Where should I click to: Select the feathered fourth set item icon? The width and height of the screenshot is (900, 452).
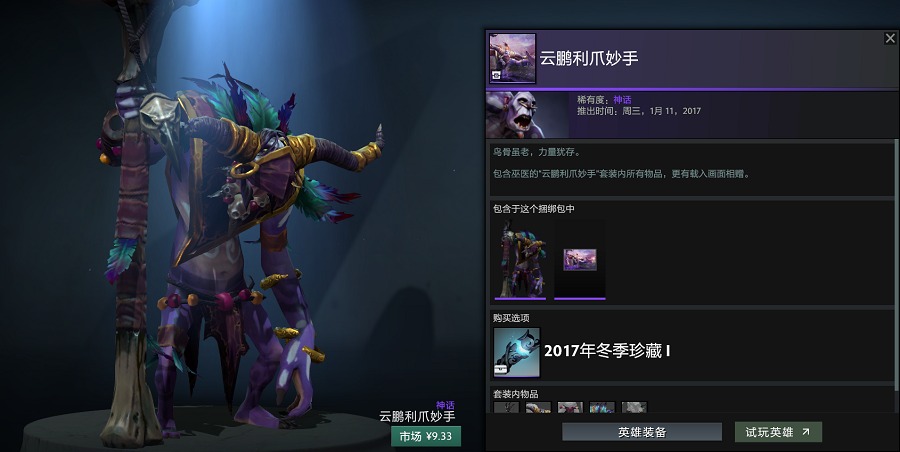click(x=602, y=407)
